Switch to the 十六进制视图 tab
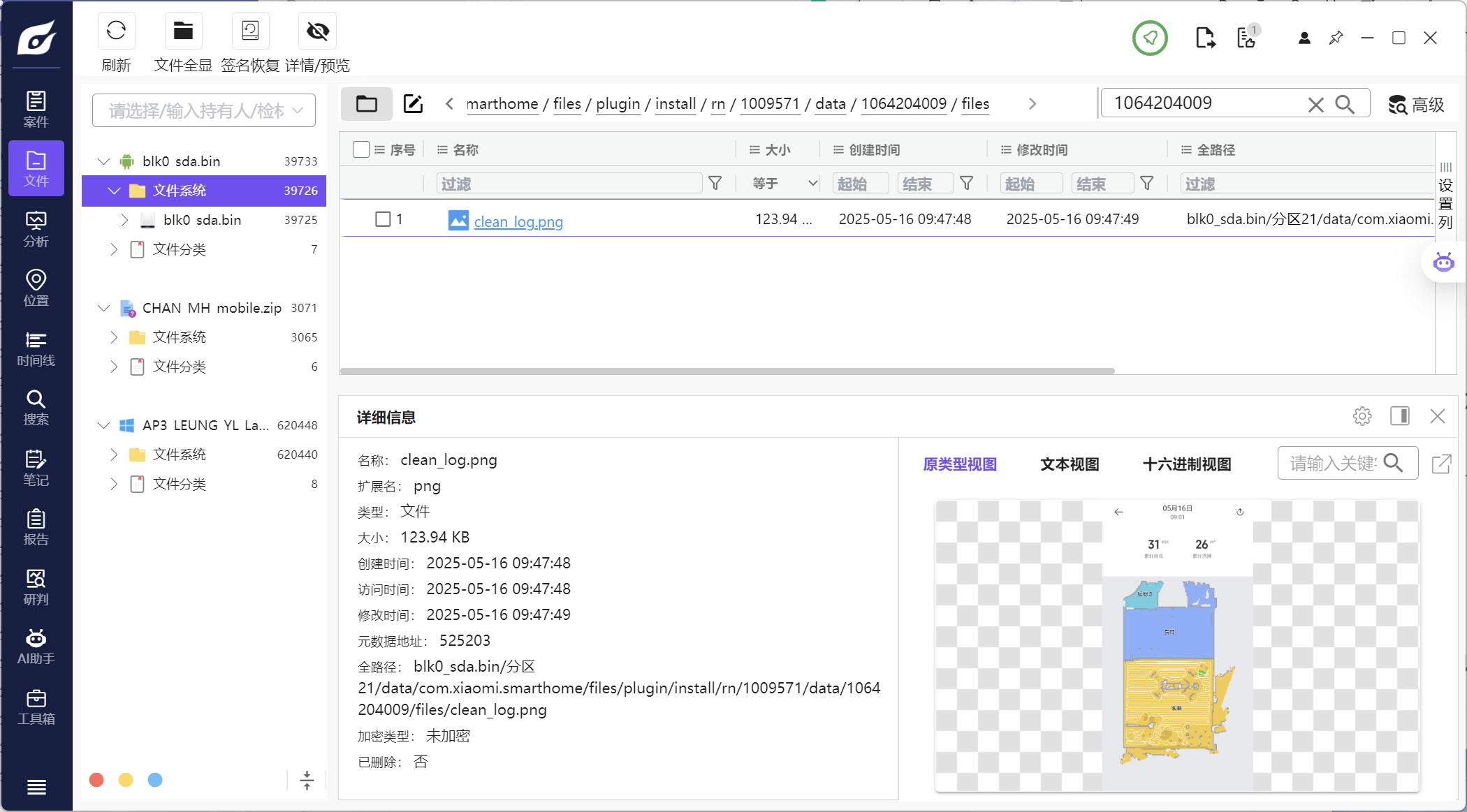Screen dimensions: 1467x812 click(1186, 464)
